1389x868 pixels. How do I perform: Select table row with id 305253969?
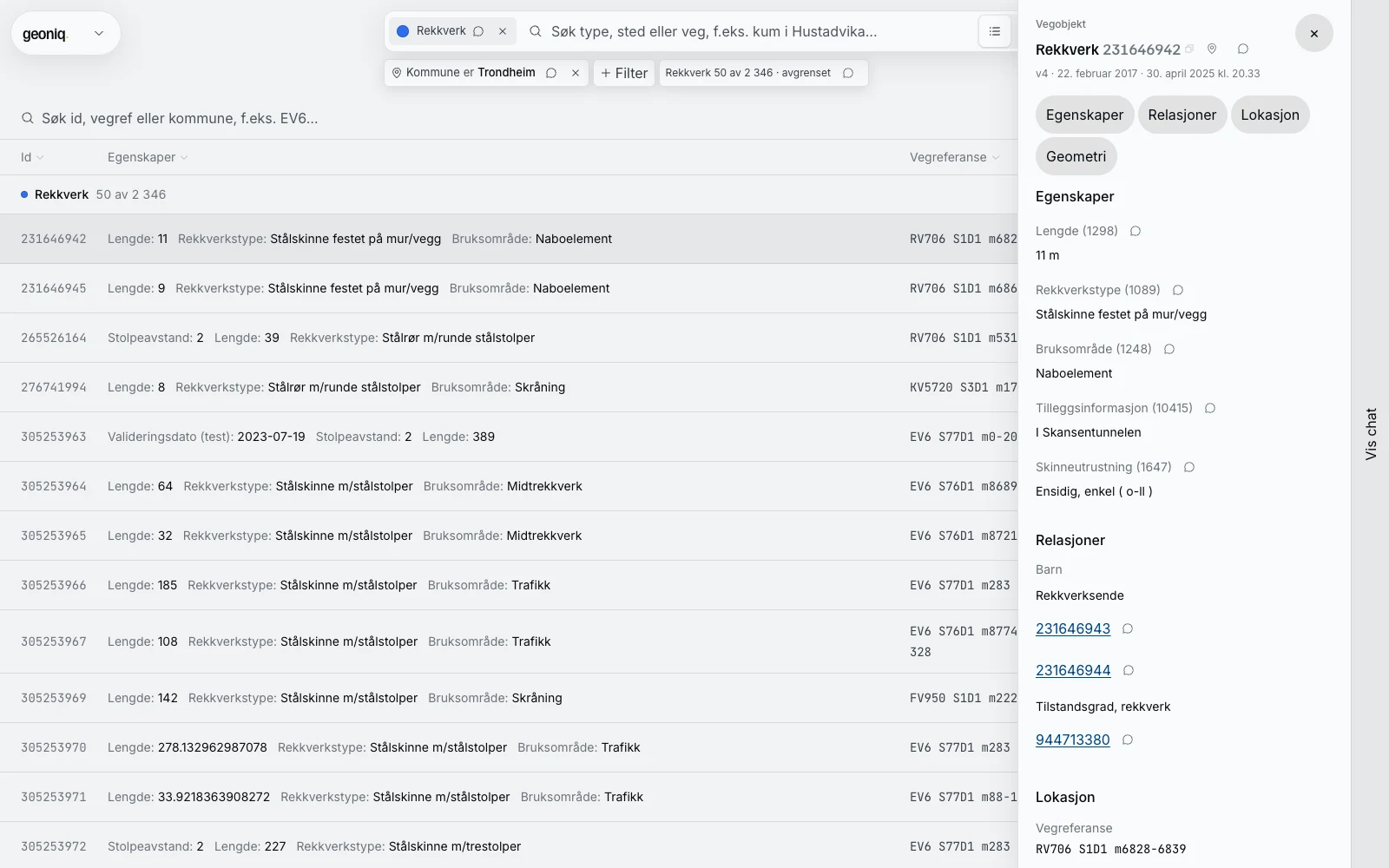click(x=509, y=698)
